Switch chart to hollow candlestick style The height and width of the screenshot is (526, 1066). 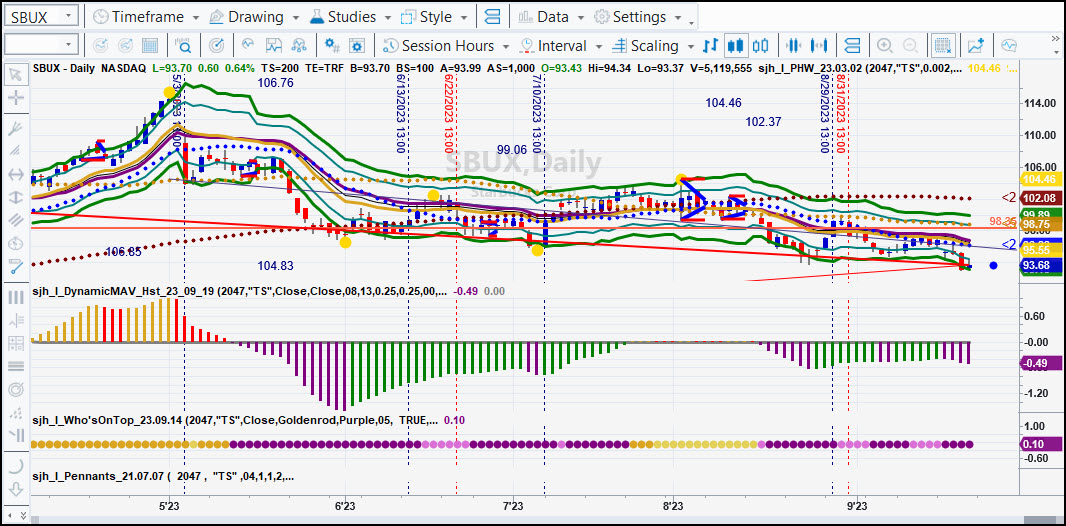tap(760, 46)
